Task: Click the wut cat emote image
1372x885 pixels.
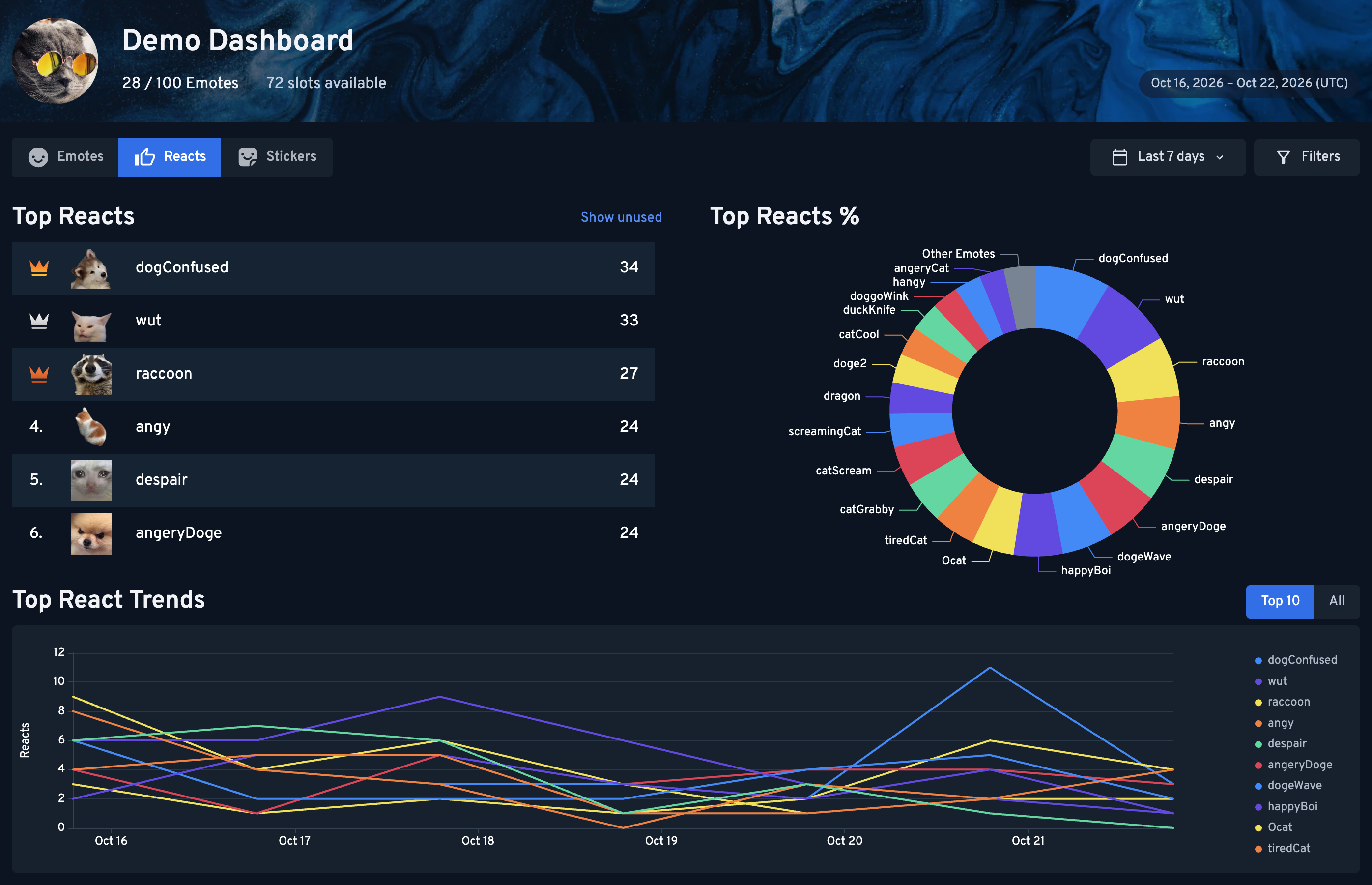Action: click(x=91, y=325)
